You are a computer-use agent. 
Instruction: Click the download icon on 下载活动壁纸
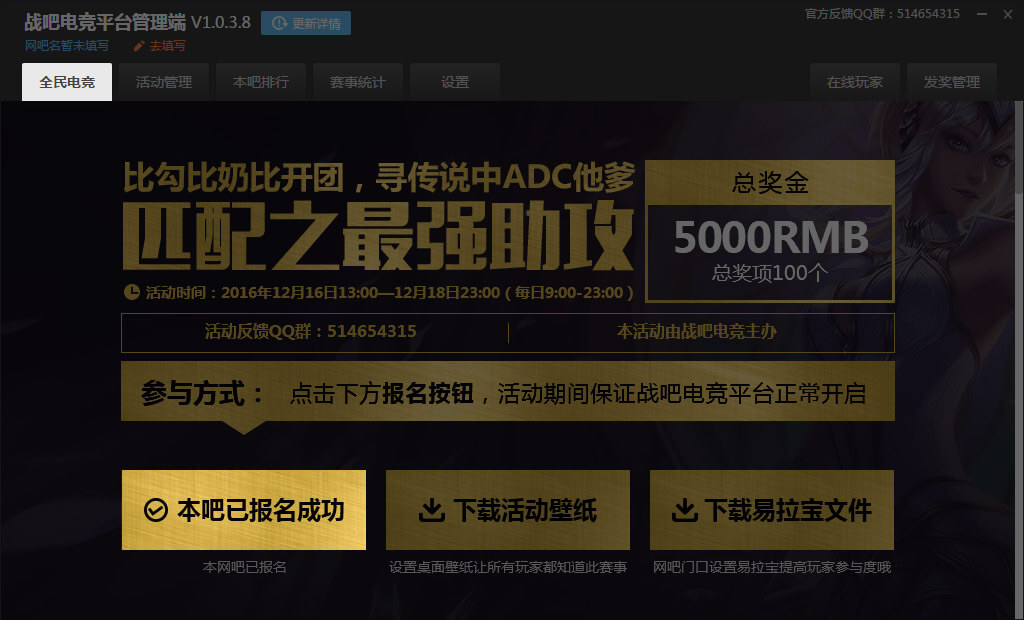click(431, 510)
